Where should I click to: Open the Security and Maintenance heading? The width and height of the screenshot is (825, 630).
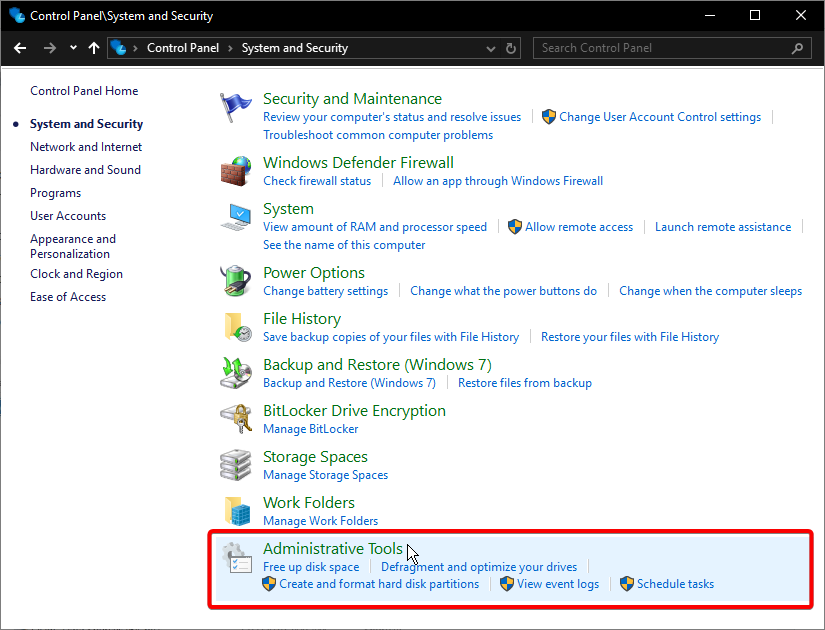coord(352,98)
